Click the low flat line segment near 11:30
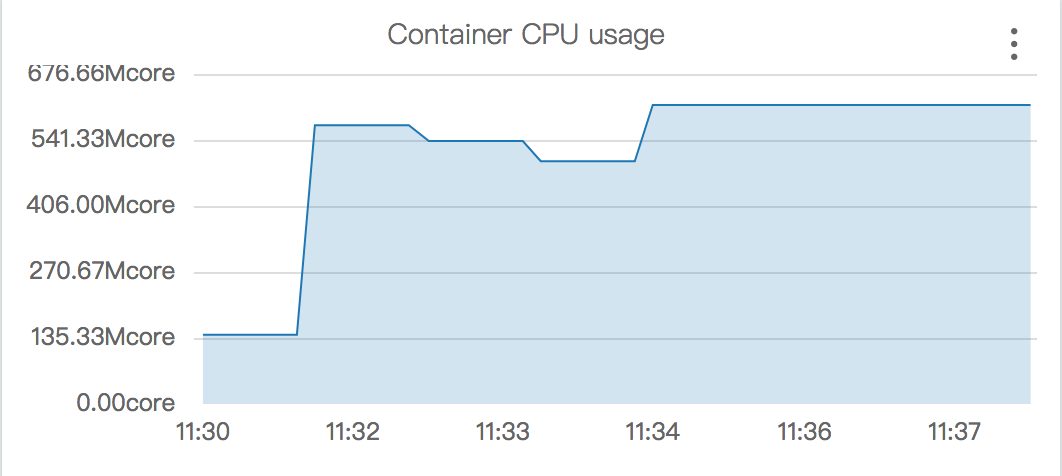This screenshot has height=476, width=1062. (x=250, y=334)
